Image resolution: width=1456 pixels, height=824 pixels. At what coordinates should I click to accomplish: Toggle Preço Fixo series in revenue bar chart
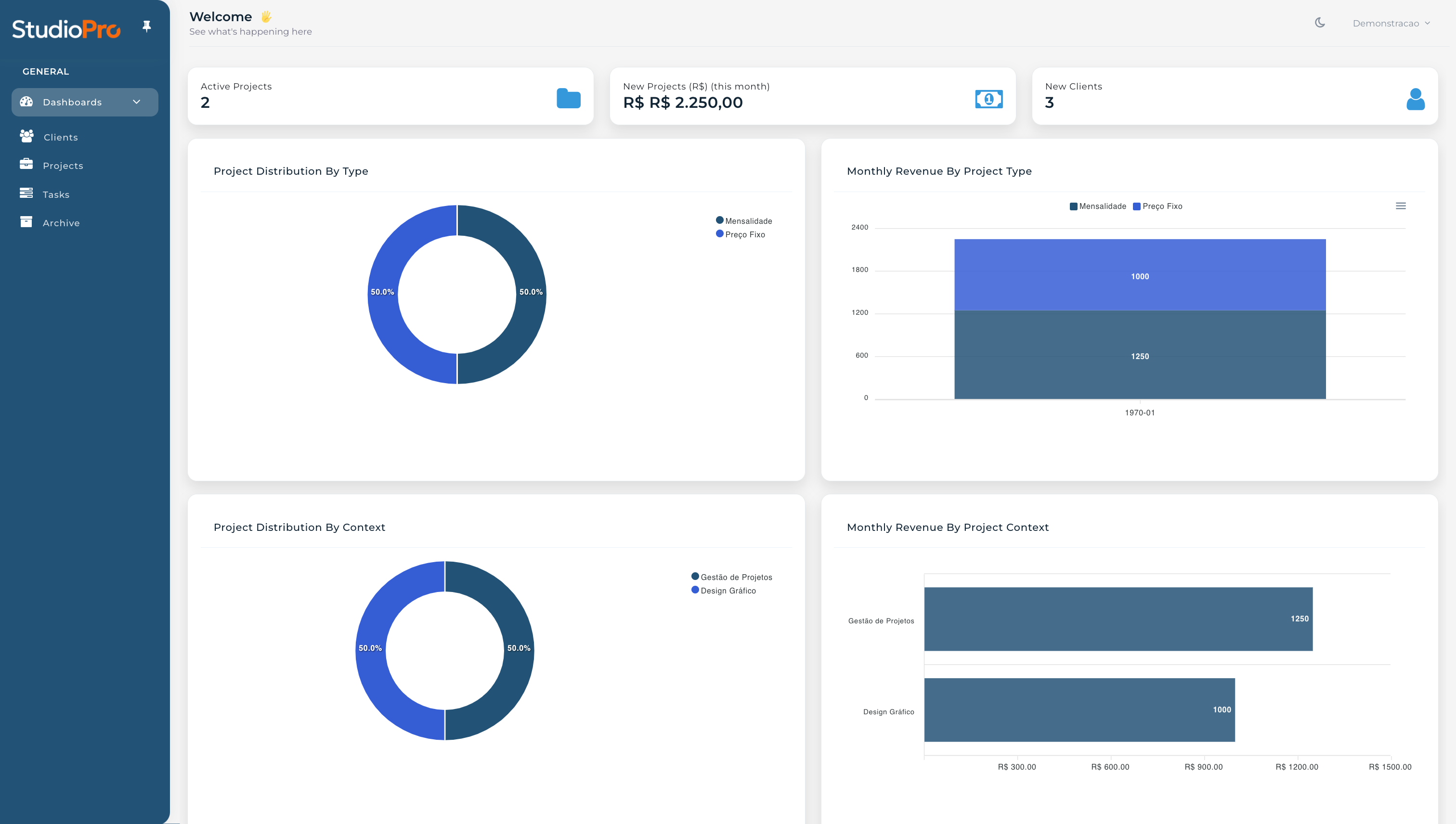point(1157,206)
